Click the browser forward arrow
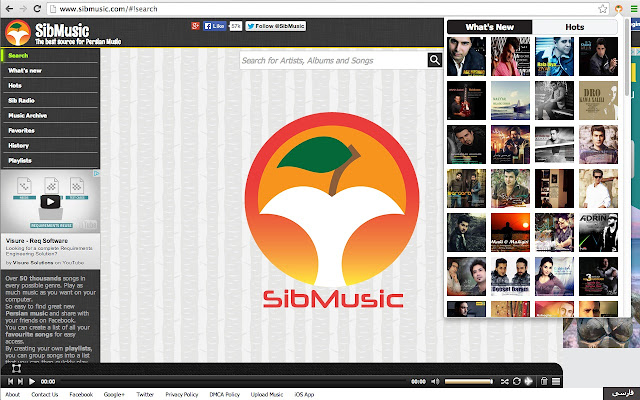The width and height of the screenshot is (640, 400). [23, 9]
